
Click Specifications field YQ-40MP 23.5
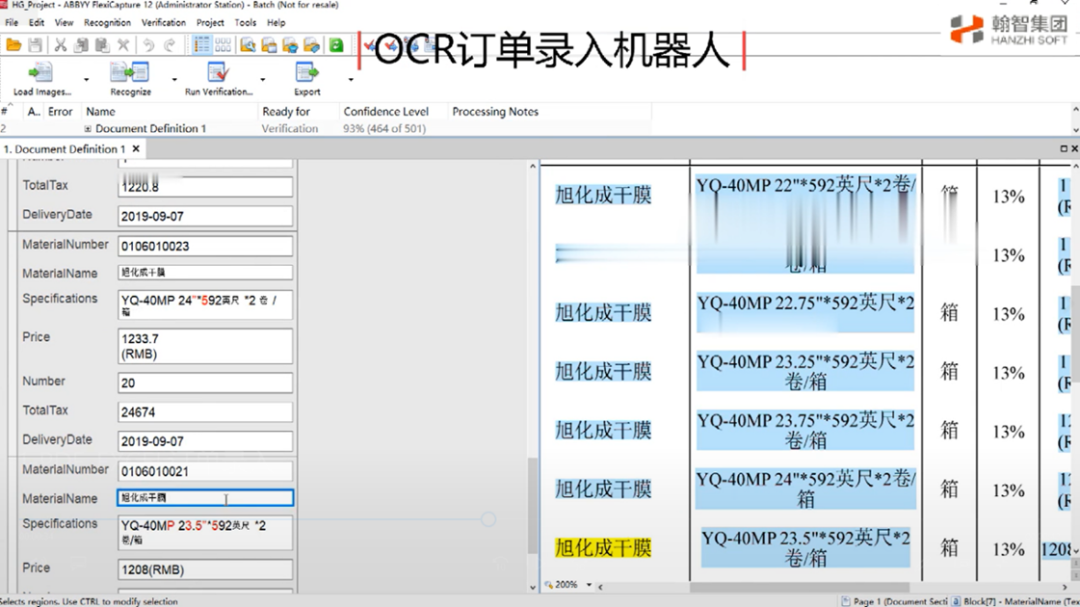(205, 533)
